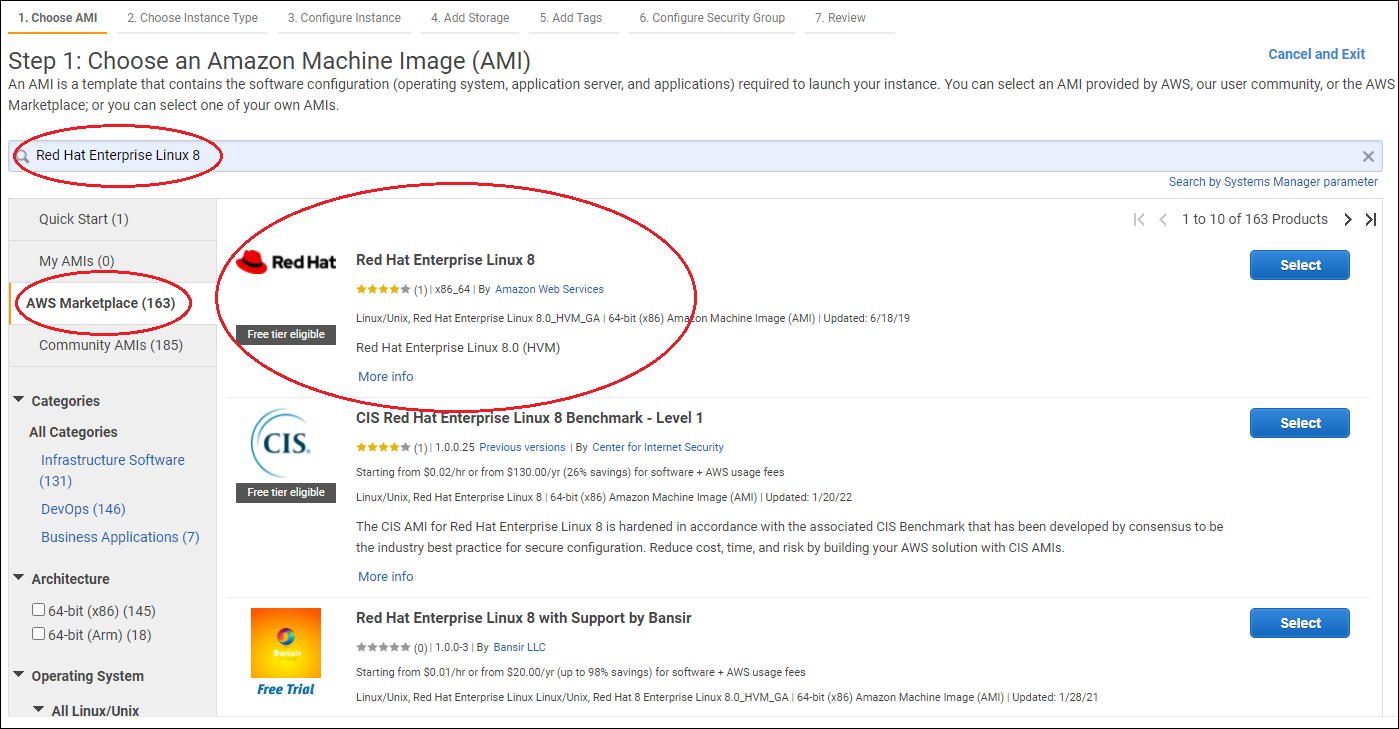Click Cancel and Exit link
This screenshot has width=1399, height=729.
click(x=1316, y=54)
